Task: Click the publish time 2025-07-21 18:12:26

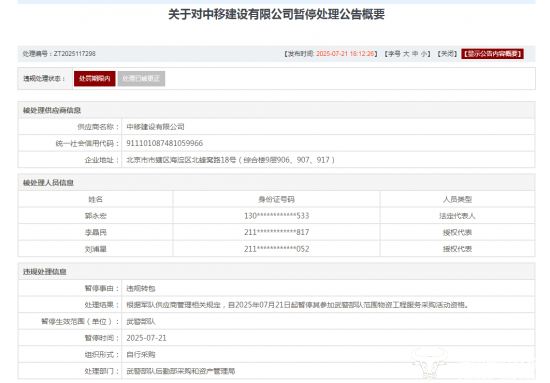Action: click(x=345, y=54)
